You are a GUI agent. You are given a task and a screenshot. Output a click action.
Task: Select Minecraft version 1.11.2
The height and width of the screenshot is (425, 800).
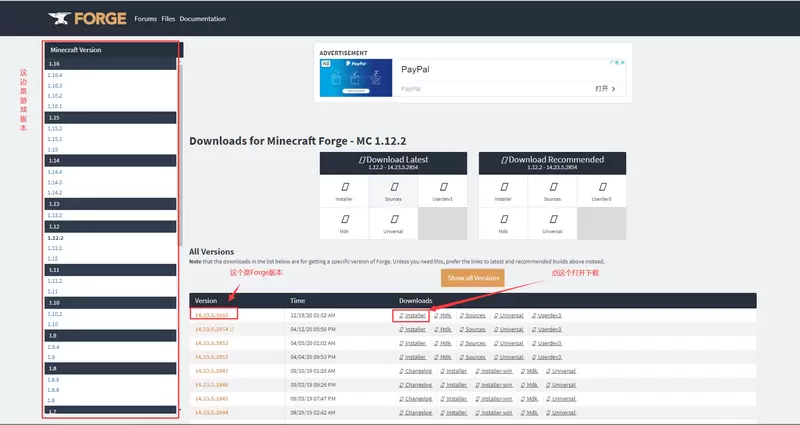(55, 281)
